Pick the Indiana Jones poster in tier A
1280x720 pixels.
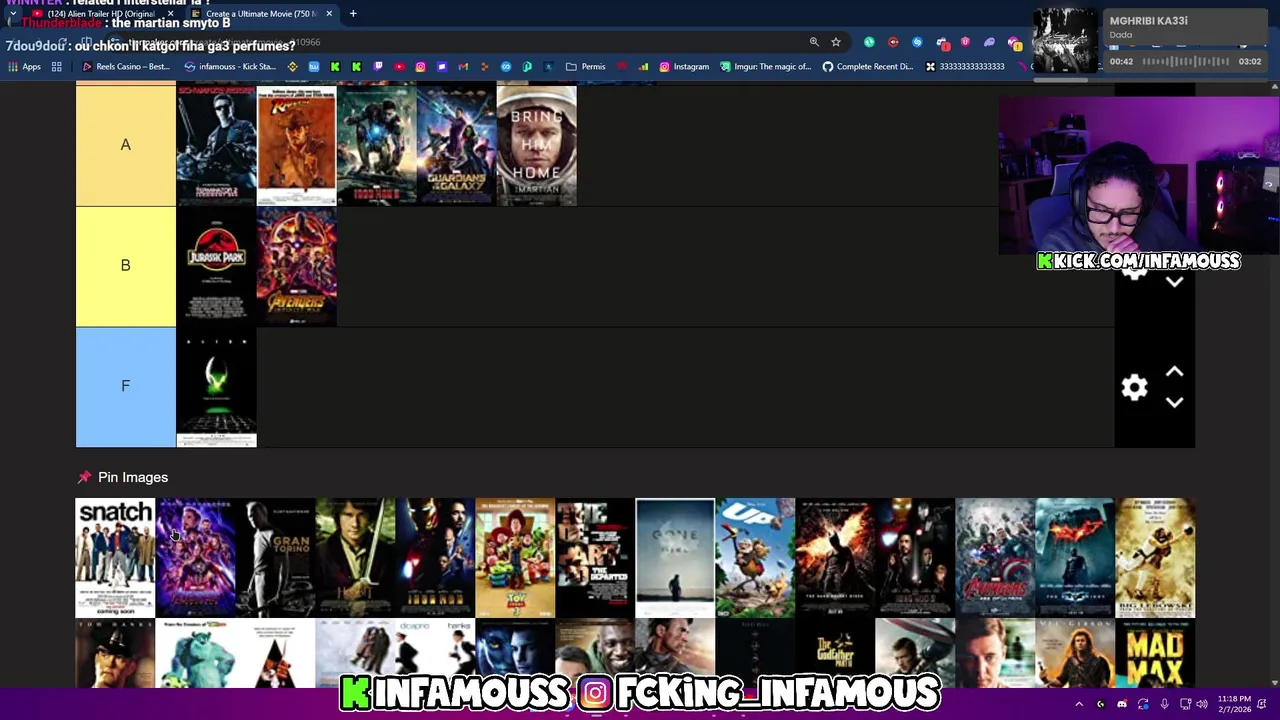point(296,145)
